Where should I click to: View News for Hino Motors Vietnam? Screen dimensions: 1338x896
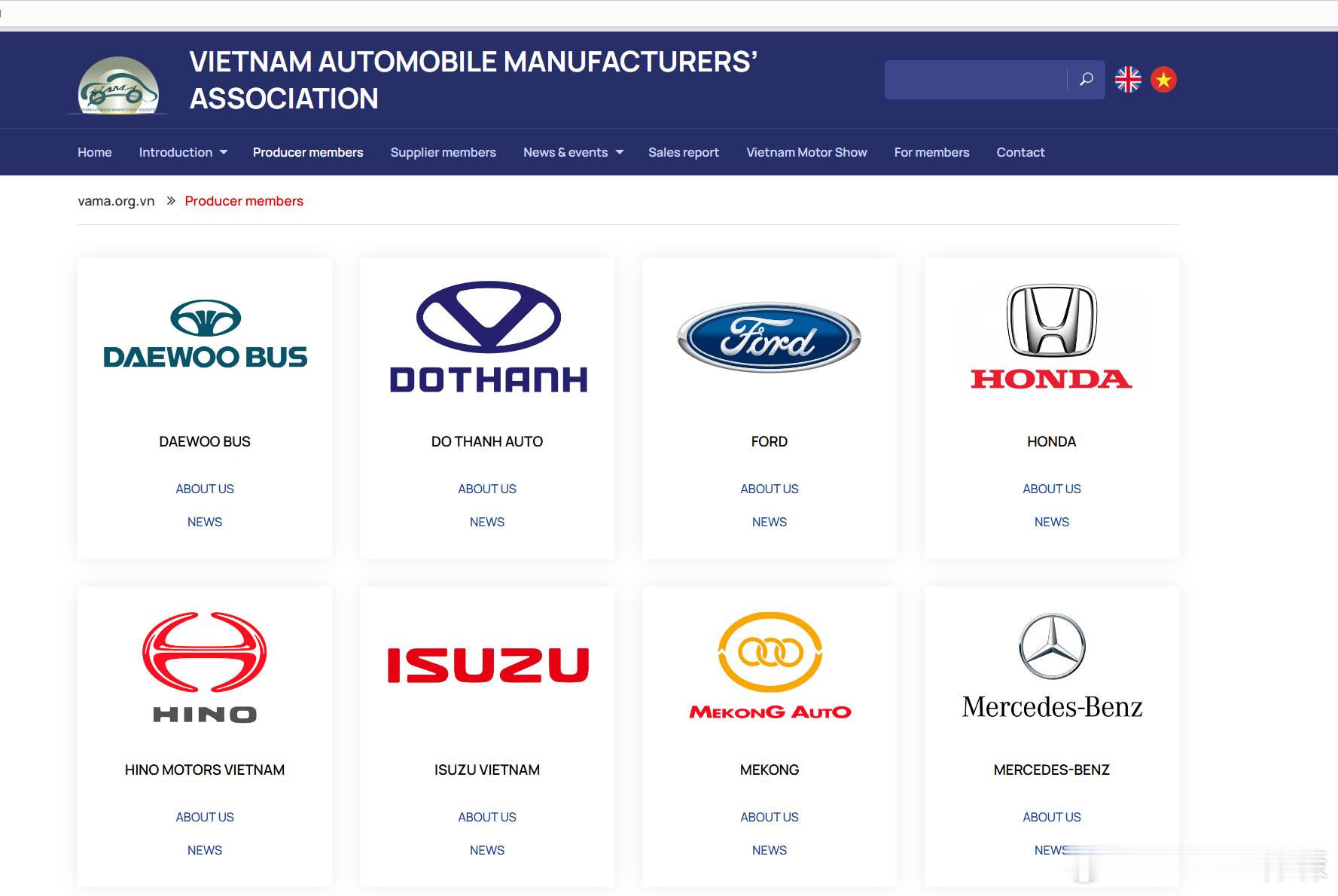point(205,850)
